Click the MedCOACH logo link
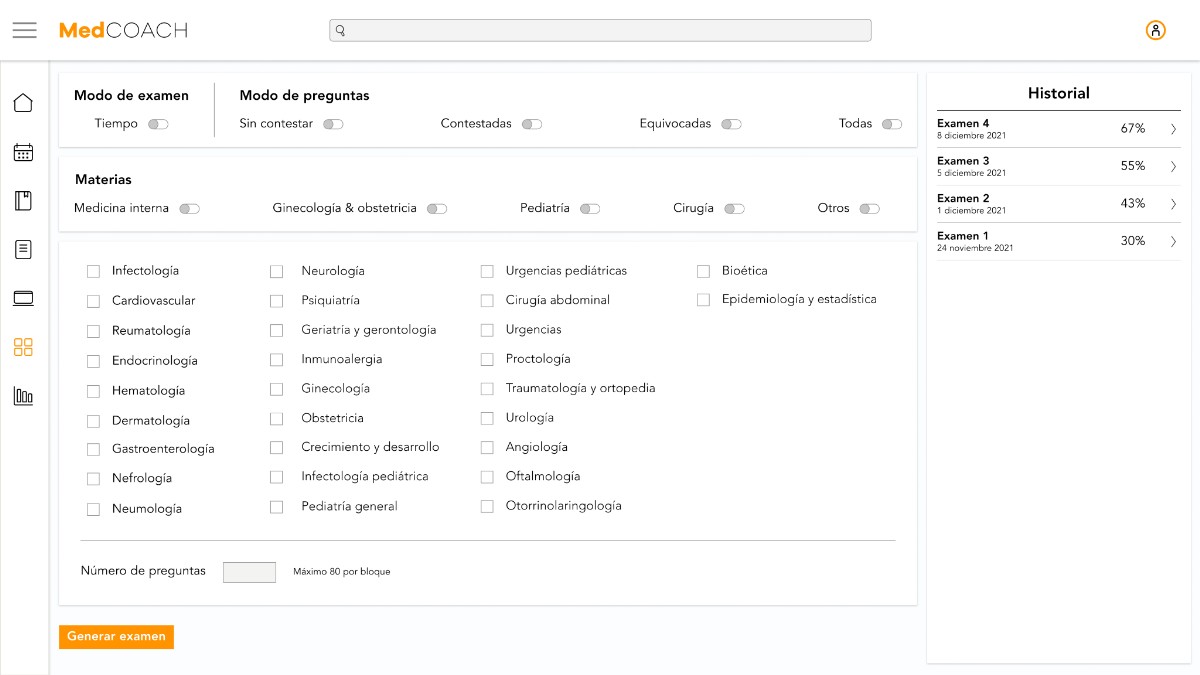 [123, 30]
